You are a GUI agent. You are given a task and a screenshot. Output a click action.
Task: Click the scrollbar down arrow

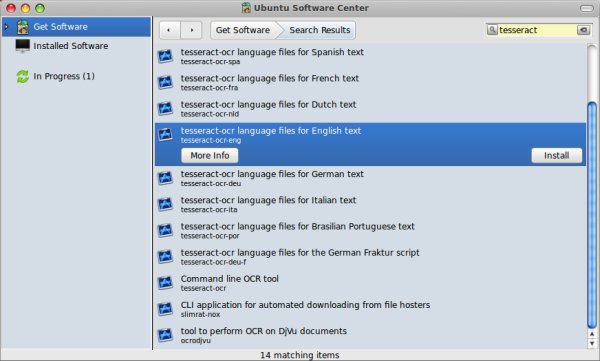point(592,343)
